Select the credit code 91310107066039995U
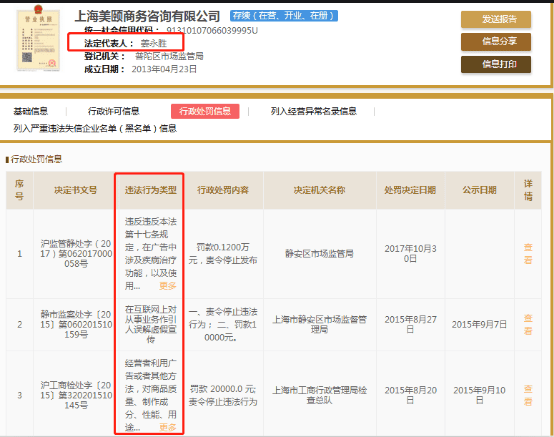Screen dimensions: 554x437 (x=212, y=31)
